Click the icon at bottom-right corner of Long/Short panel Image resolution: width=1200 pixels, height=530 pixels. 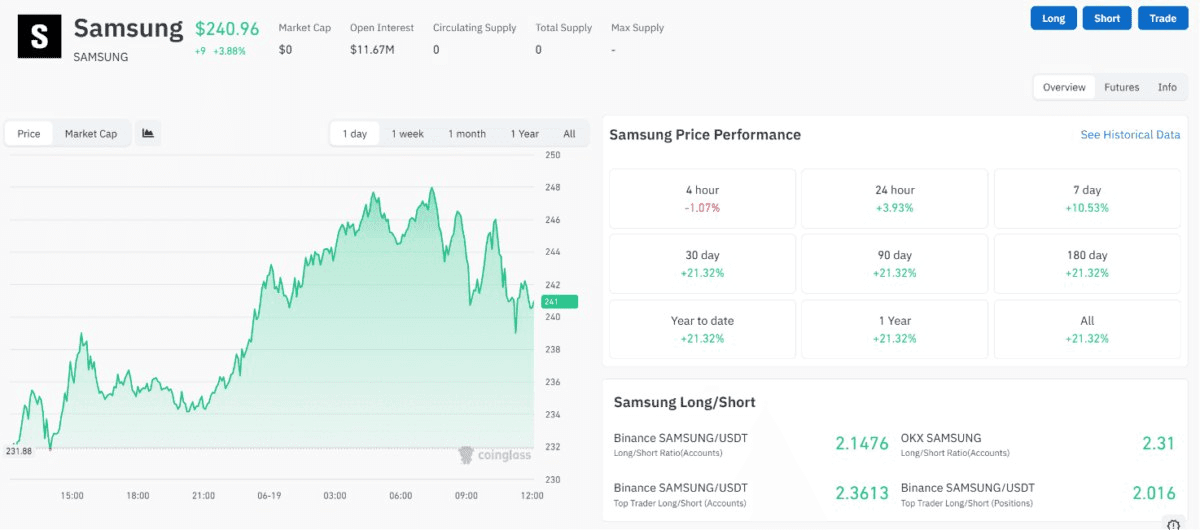pos(1175,524)
